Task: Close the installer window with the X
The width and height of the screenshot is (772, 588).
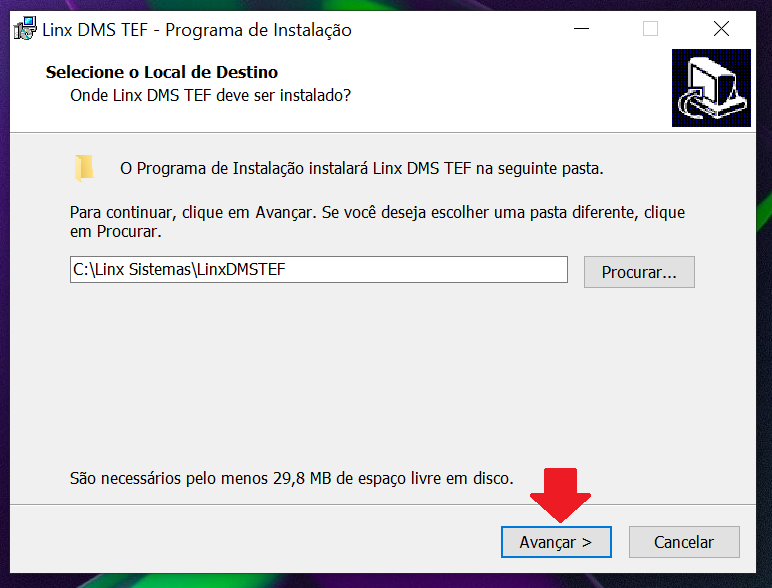Action: point(721,29)
